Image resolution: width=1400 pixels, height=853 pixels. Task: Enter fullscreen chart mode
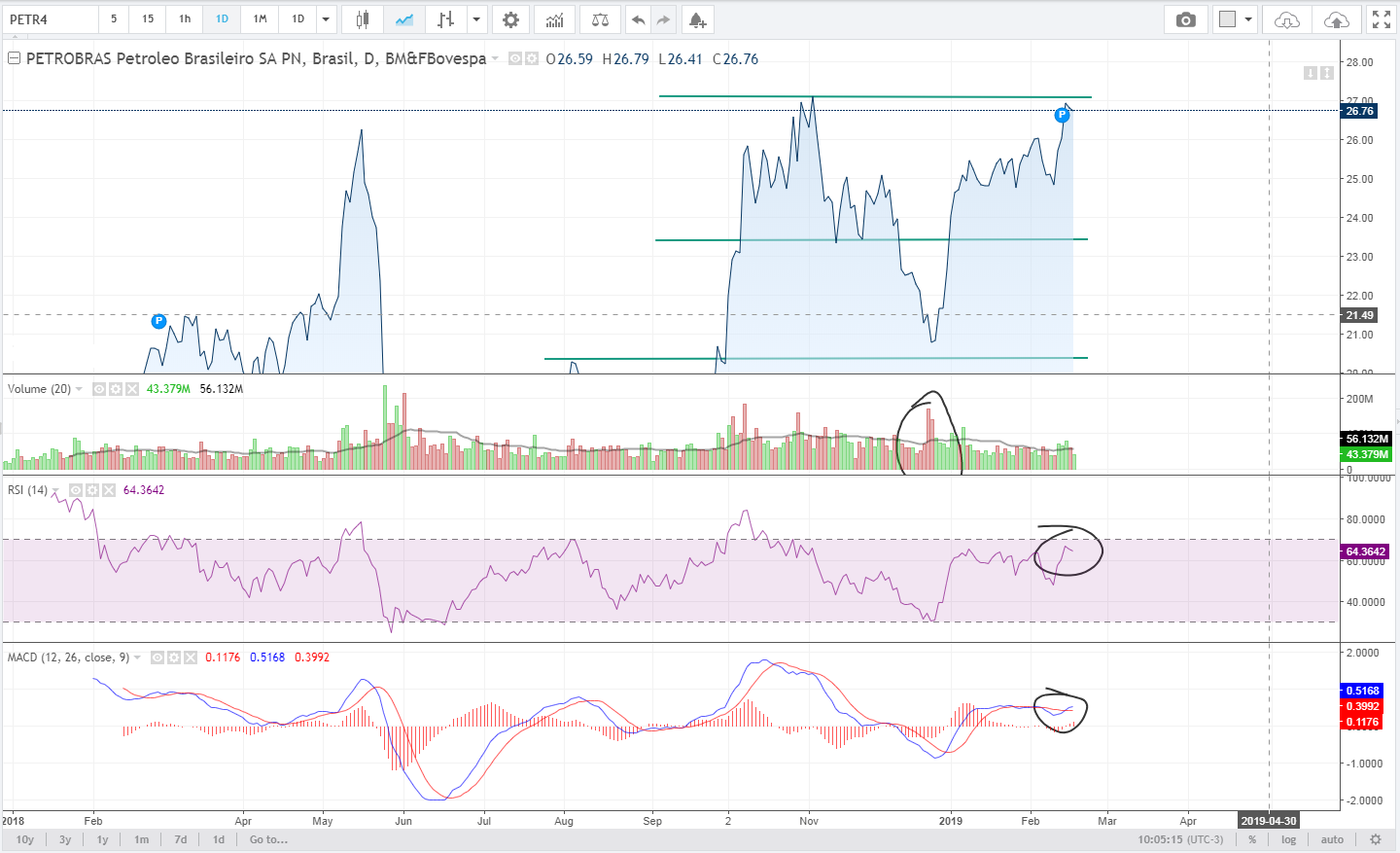1381,19
